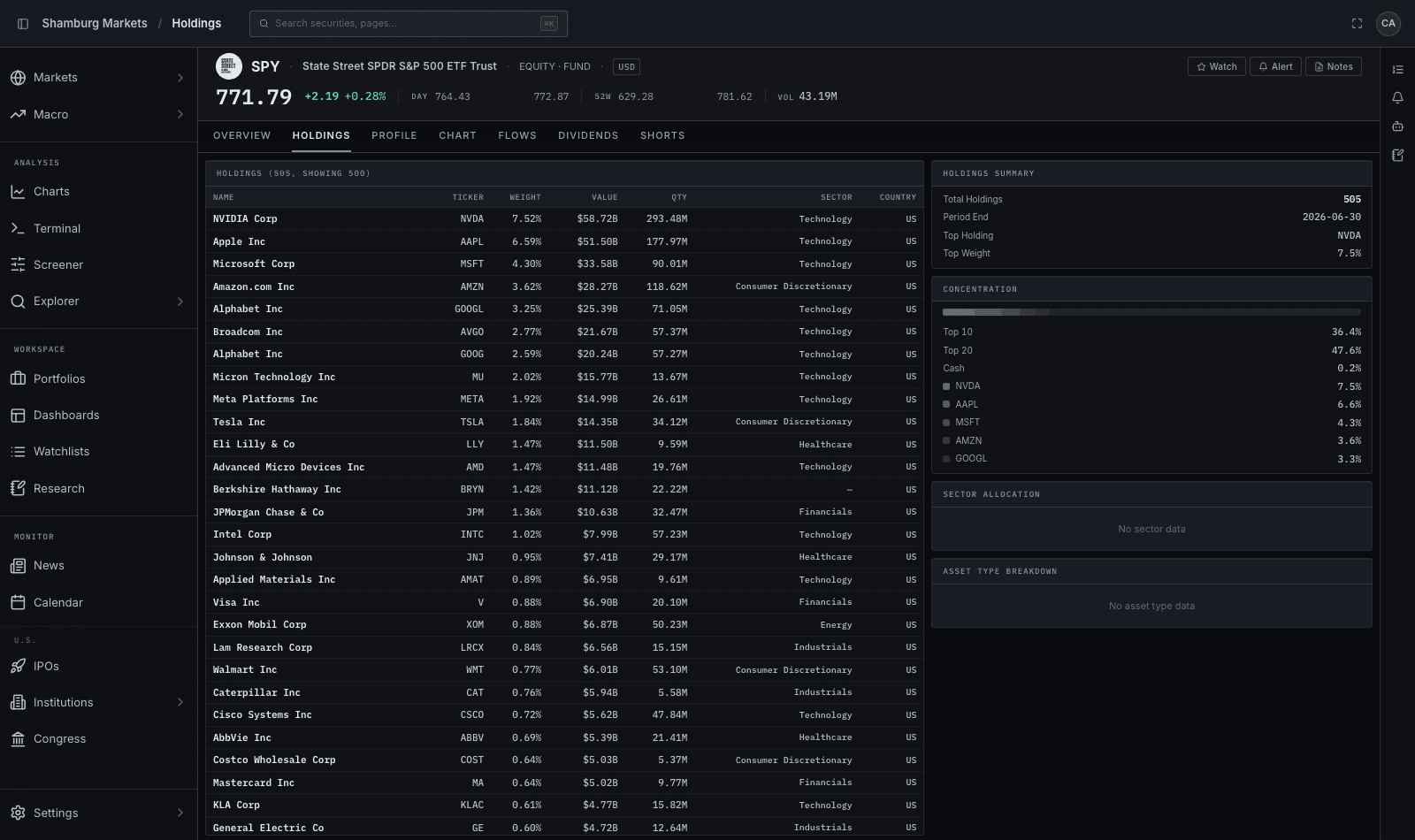Open Markets icon in sidebar
Screen dimensions: 1415x840
click(x=18, y=78)
